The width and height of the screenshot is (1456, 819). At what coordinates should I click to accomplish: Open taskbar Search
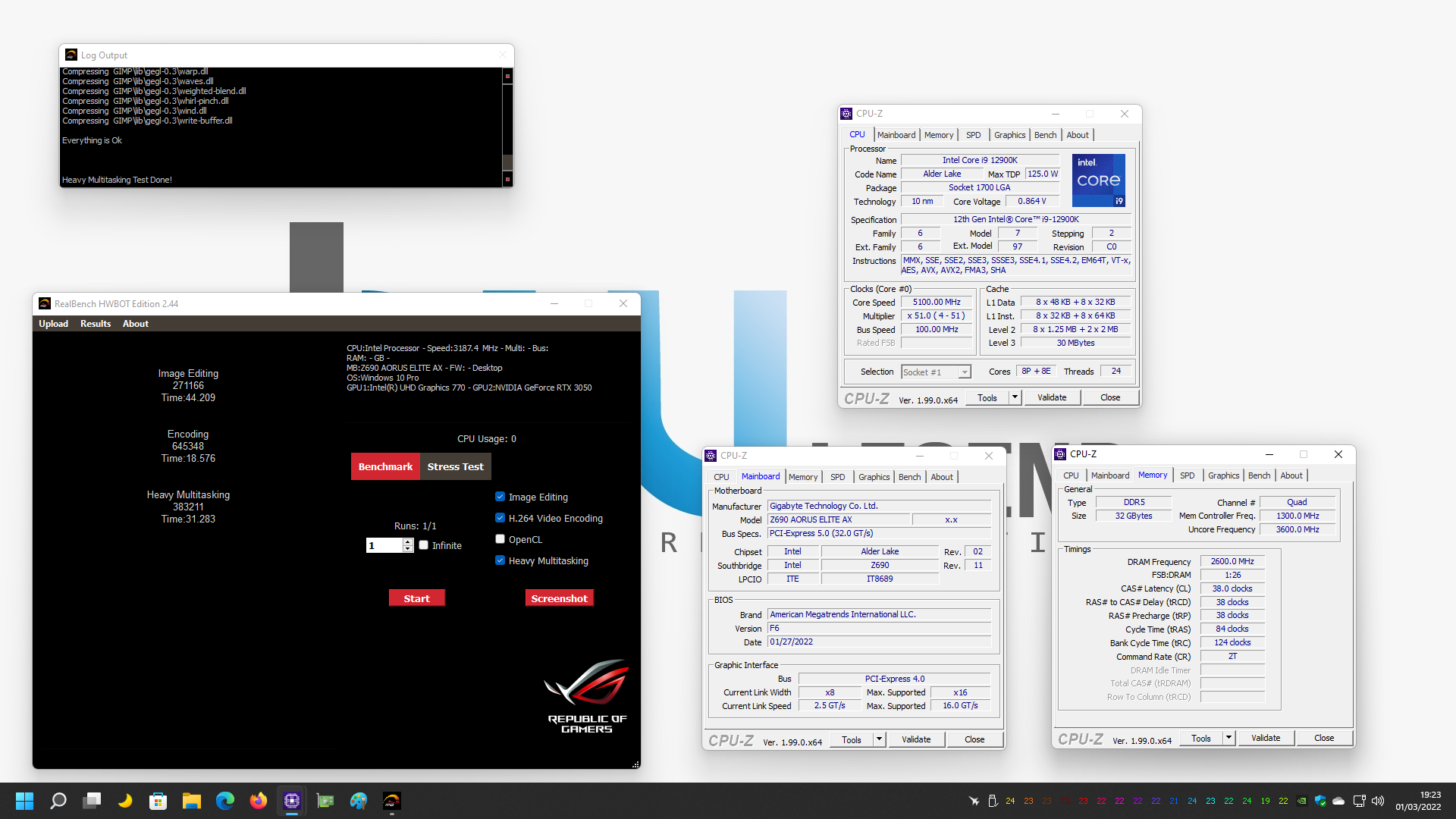pyautogui.click(x=58, y=801)
